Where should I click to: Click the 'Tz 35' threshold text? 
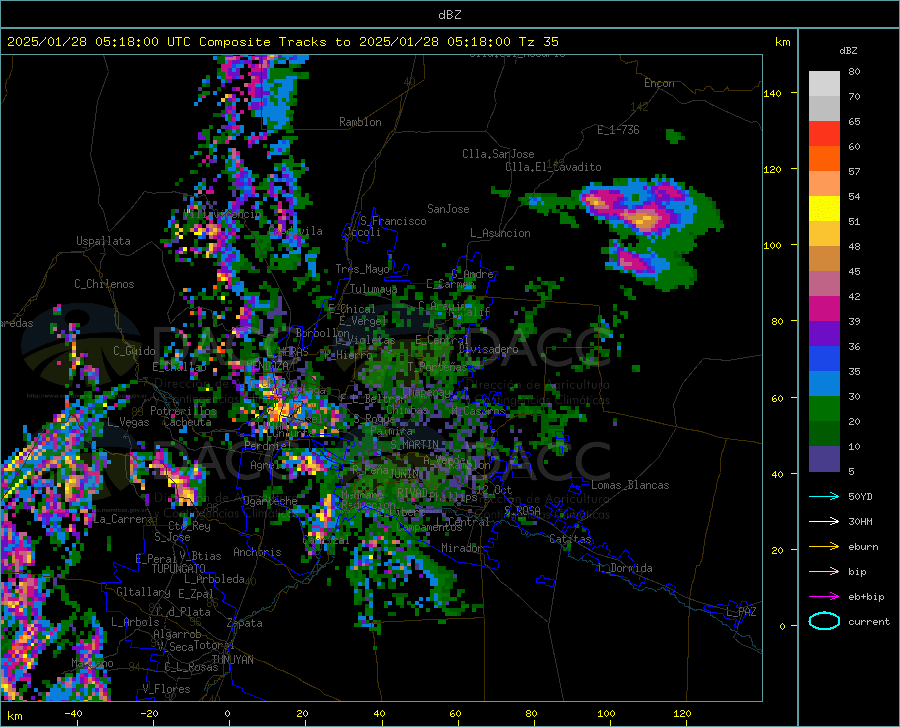pos(538,42)
